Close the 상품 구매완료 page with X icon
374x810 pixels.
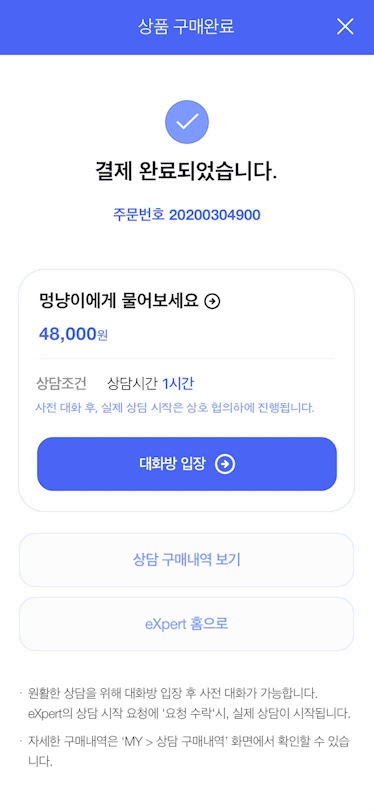(x=345, y=26)
